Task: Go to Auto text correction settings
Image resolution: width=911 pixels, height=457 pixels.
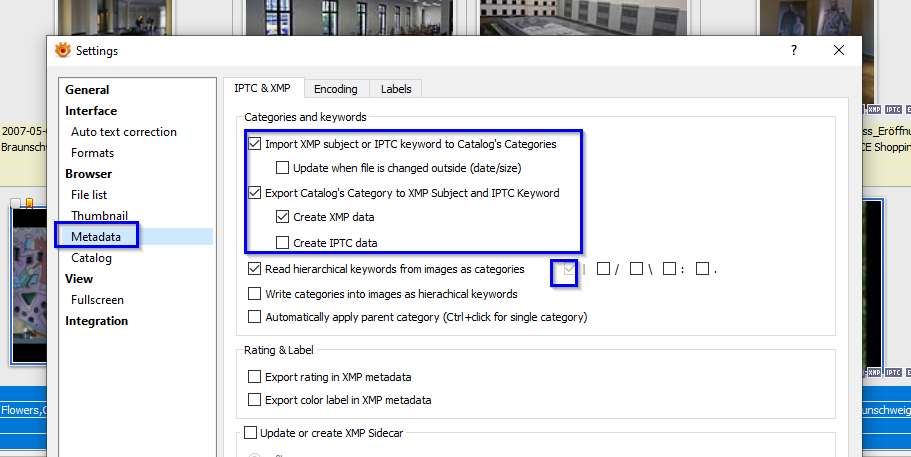Action: click(123, 132)
